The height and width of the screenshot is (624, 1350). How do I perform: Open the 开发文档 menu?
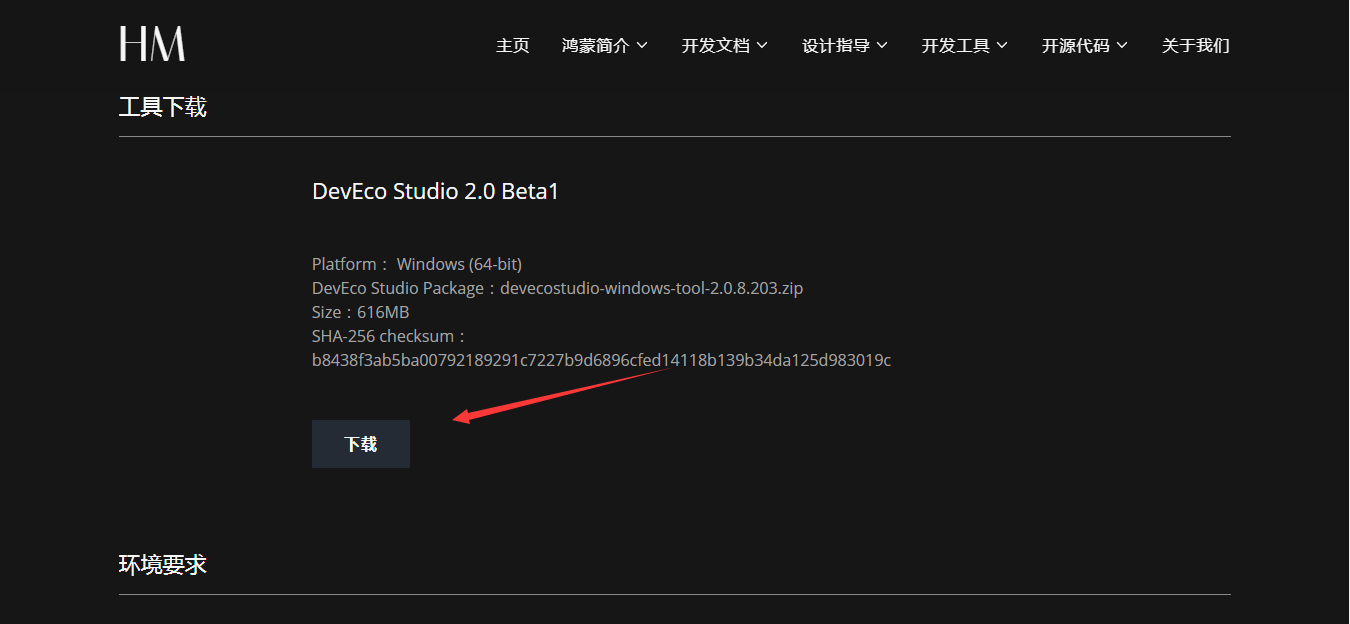pyautogui.click(x=716, y=46)
